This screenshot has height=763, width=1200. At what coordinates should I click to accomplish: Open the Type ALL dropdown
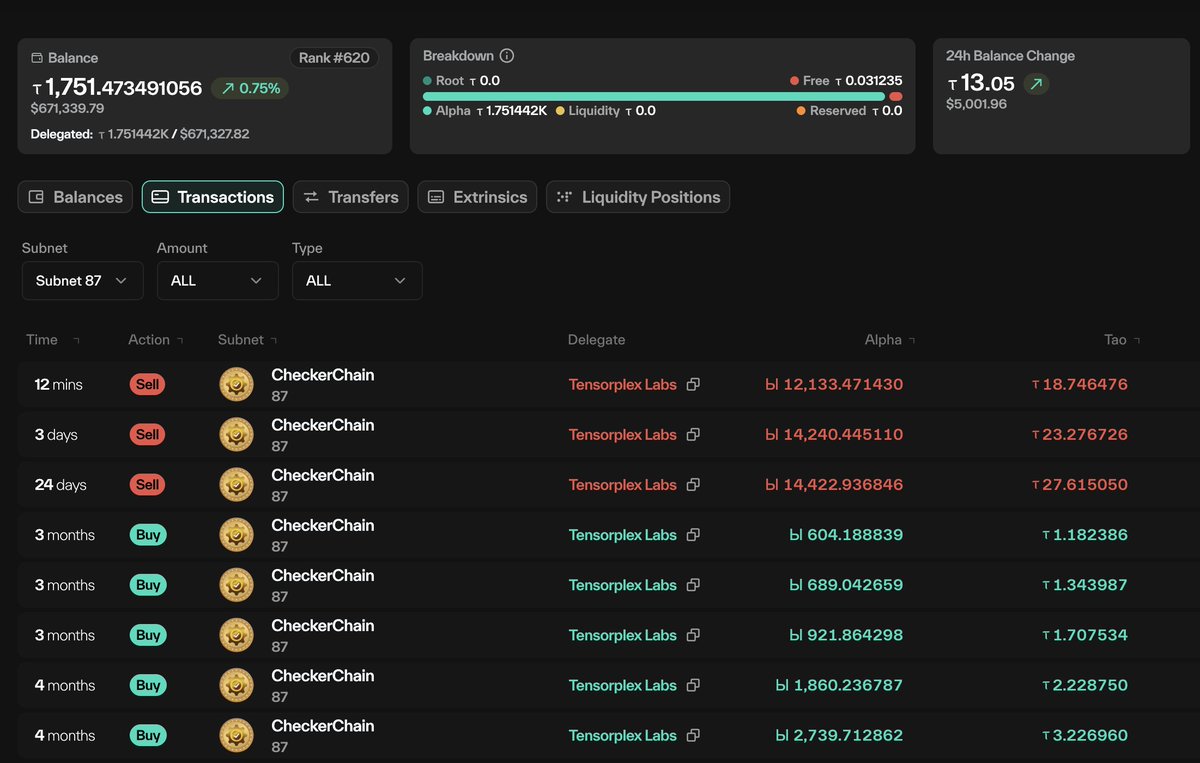(x=357, y=281)
